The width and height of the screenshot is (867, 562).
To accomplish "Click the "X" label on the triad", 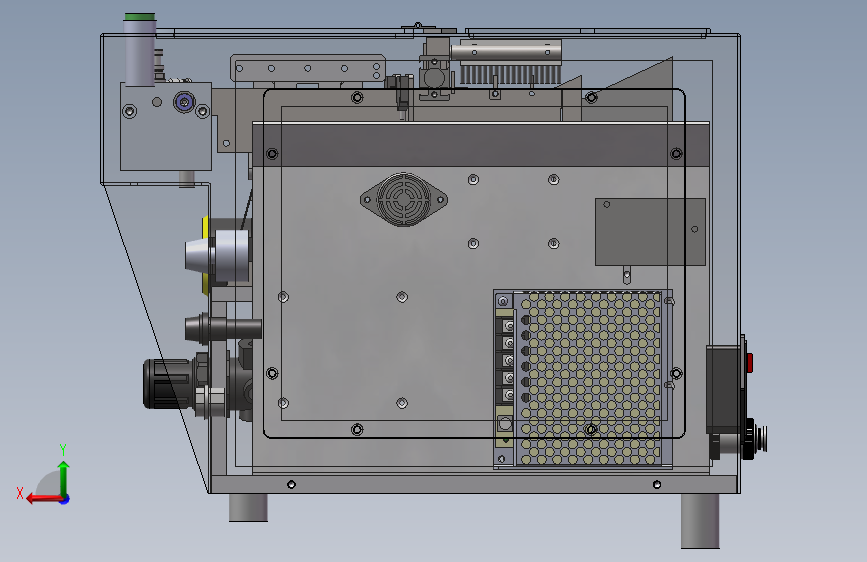I will pos(20,493).
